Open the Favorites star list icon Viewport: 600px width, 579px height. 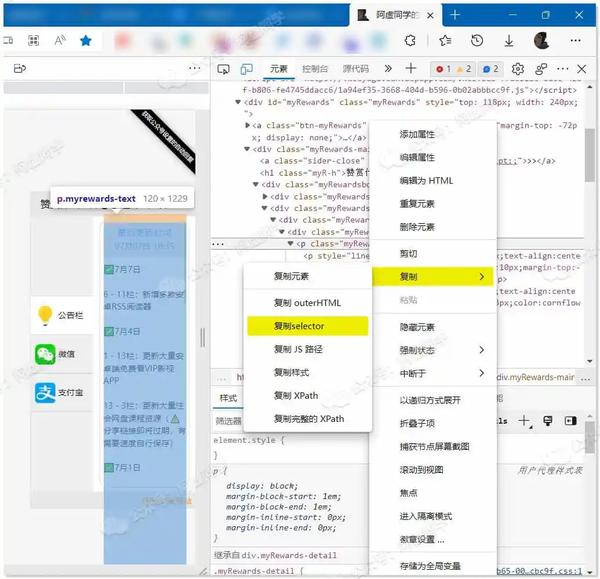(x=445, y=40)
